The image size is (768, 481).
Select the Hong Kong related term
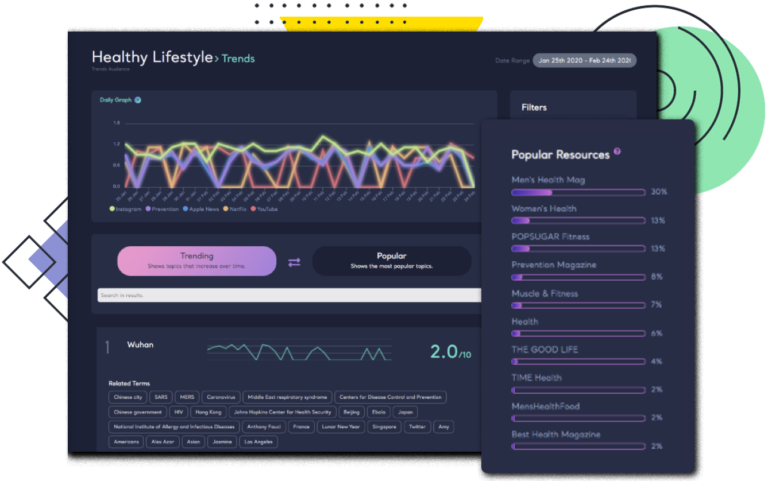coord(207,411)
